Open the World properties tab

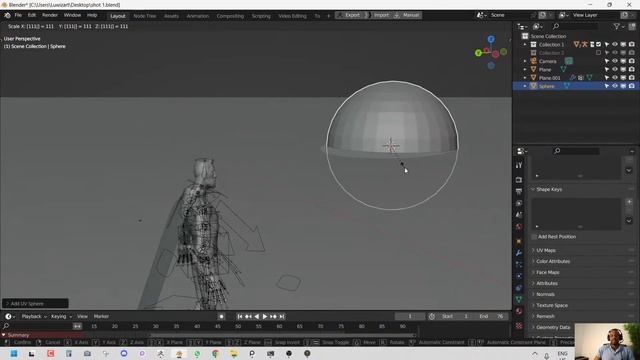point(519,227)
